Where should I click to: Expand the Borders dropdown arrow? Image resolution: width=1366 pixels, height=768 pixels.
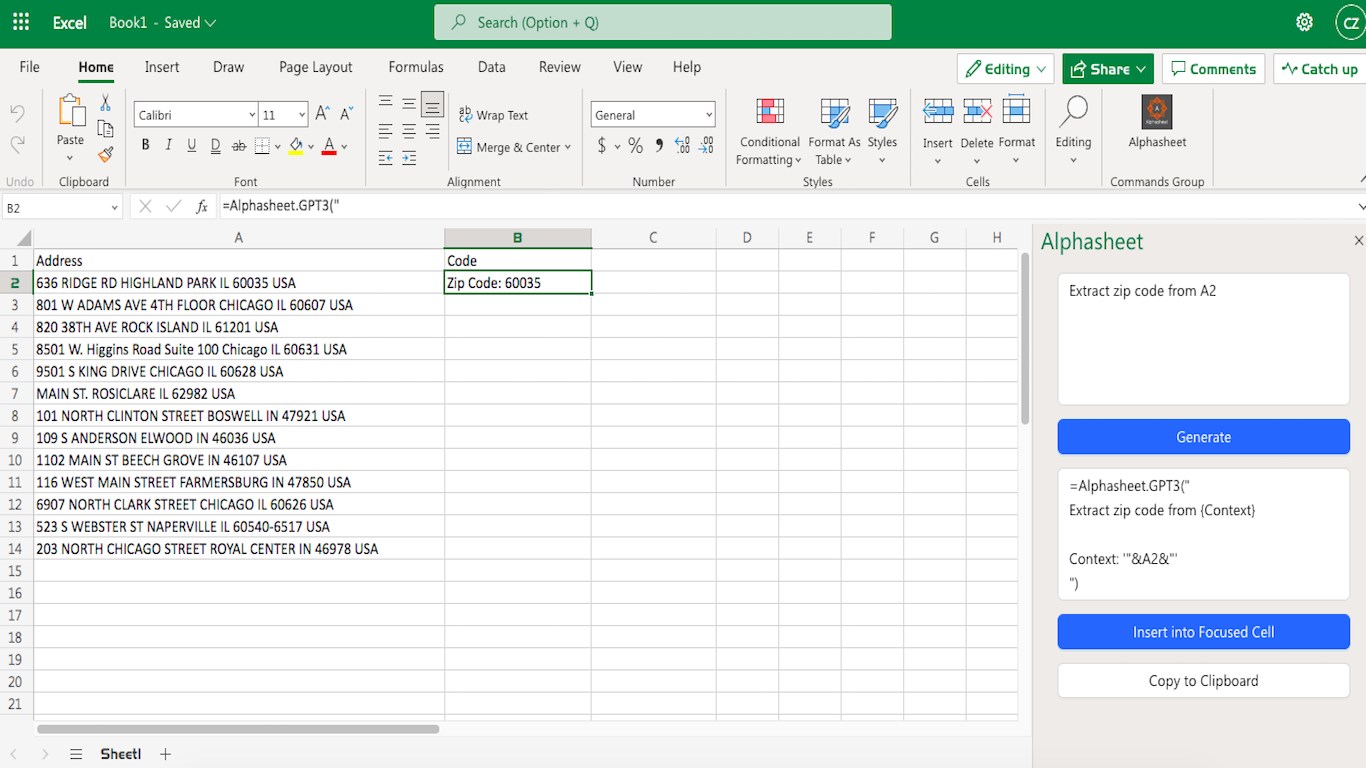click(x=277, y=146)
